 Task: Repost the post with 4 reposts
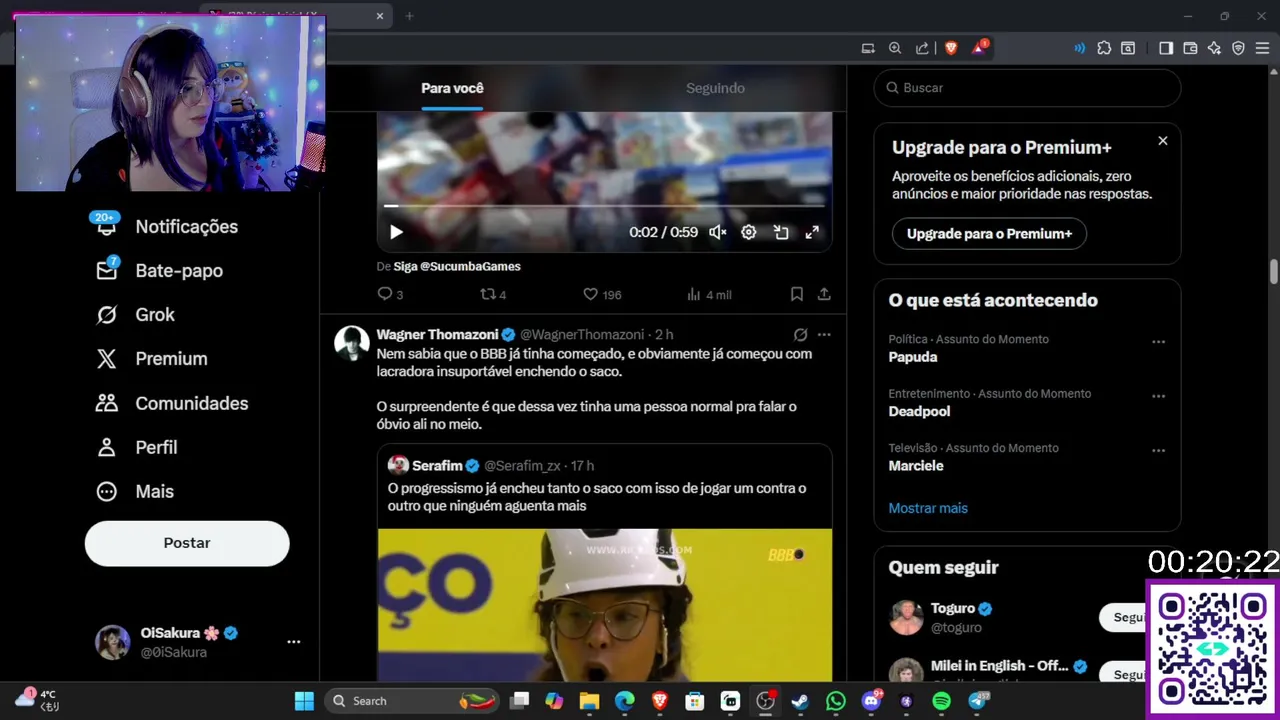pos(493,294)
